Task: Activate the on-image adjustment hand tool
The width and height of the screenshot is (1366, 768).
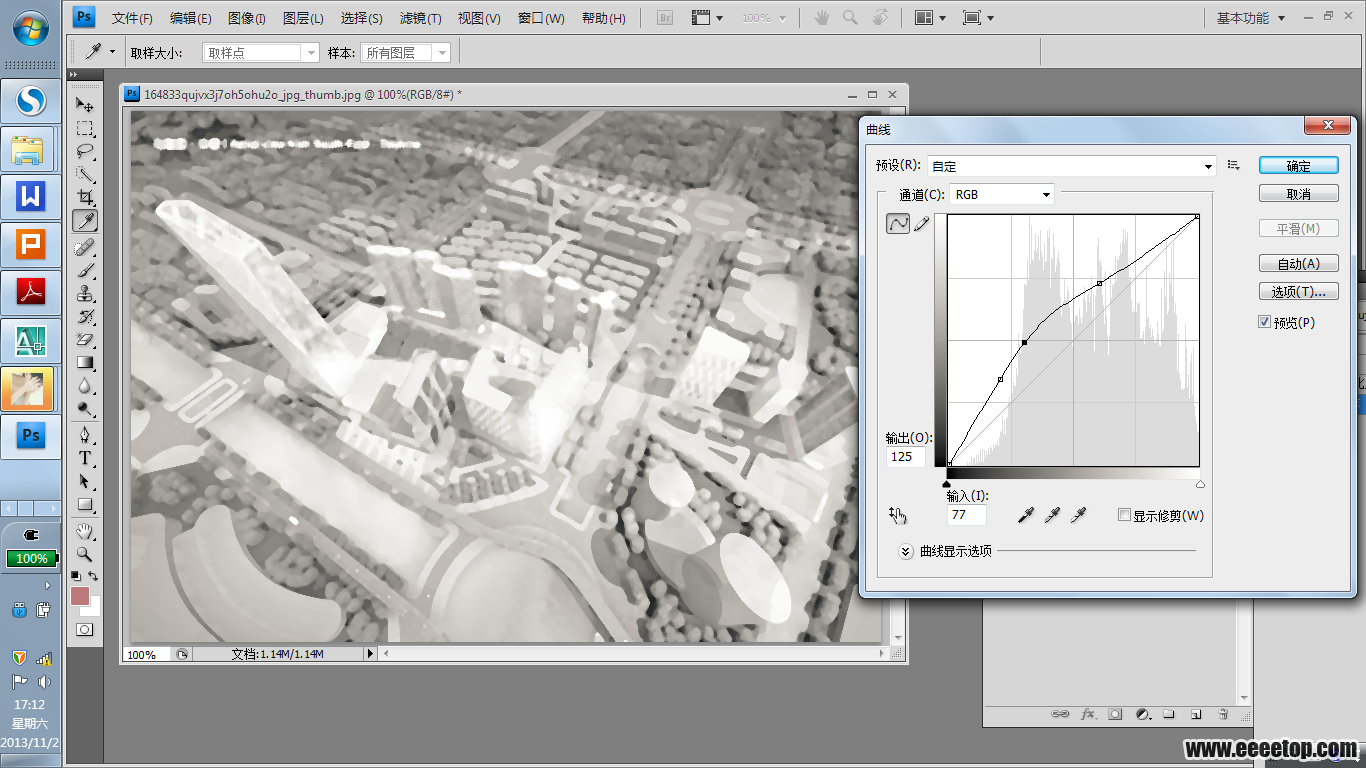Action: point(897,515)
